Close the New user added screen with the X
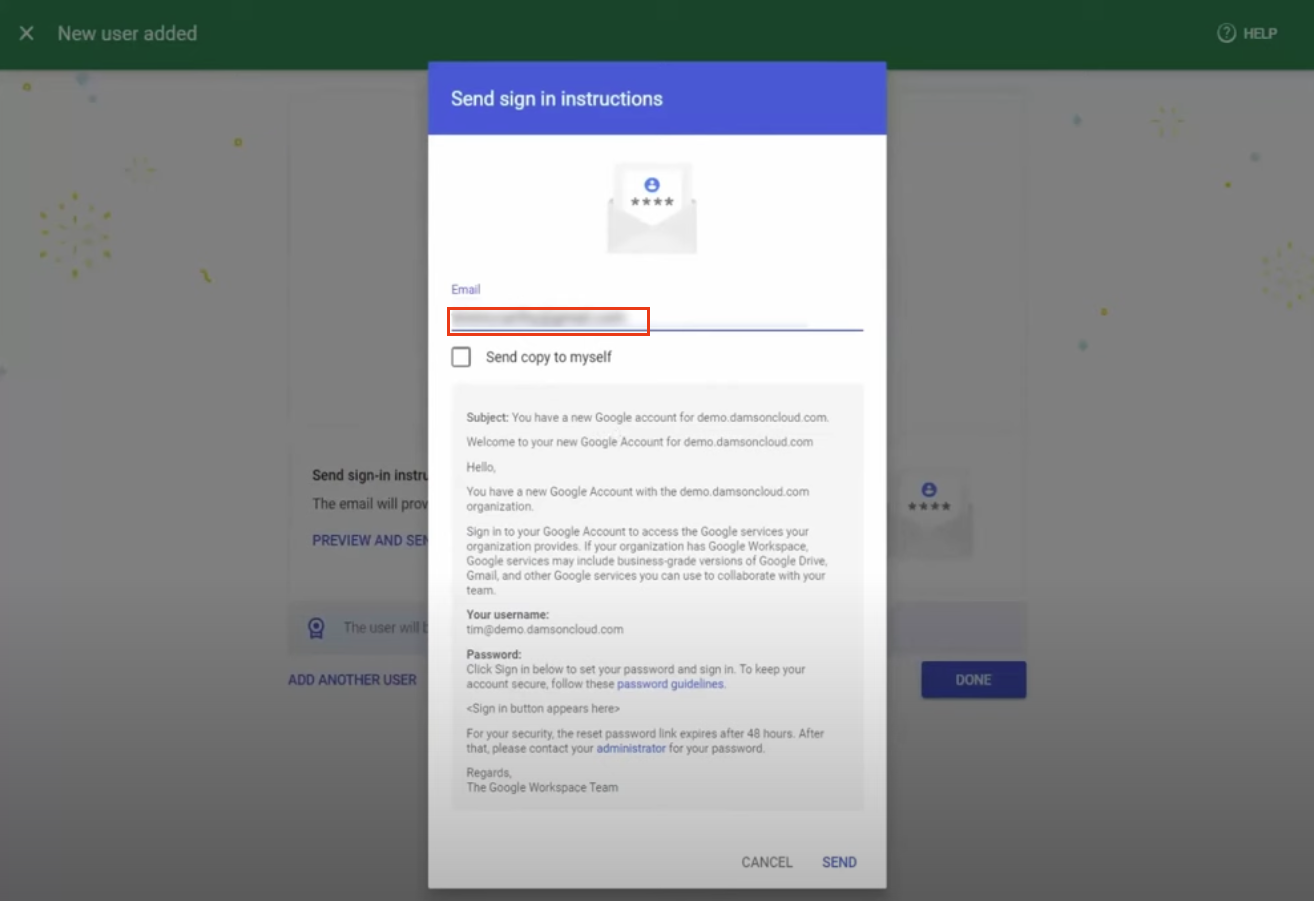1314x901 pixels. pyautogui.click(x=26, y=33)
